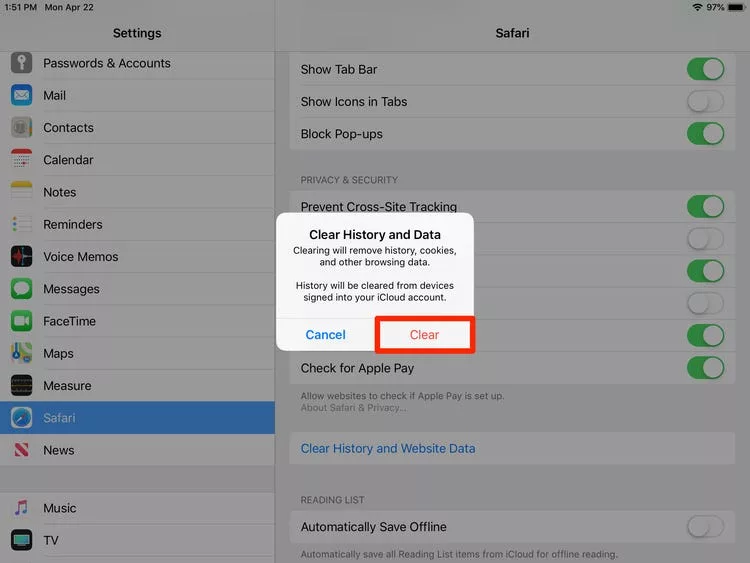This screenshot has height=563, width=750.
Task: Tap the Calendar app icon
Action: (x=22, y=159)
